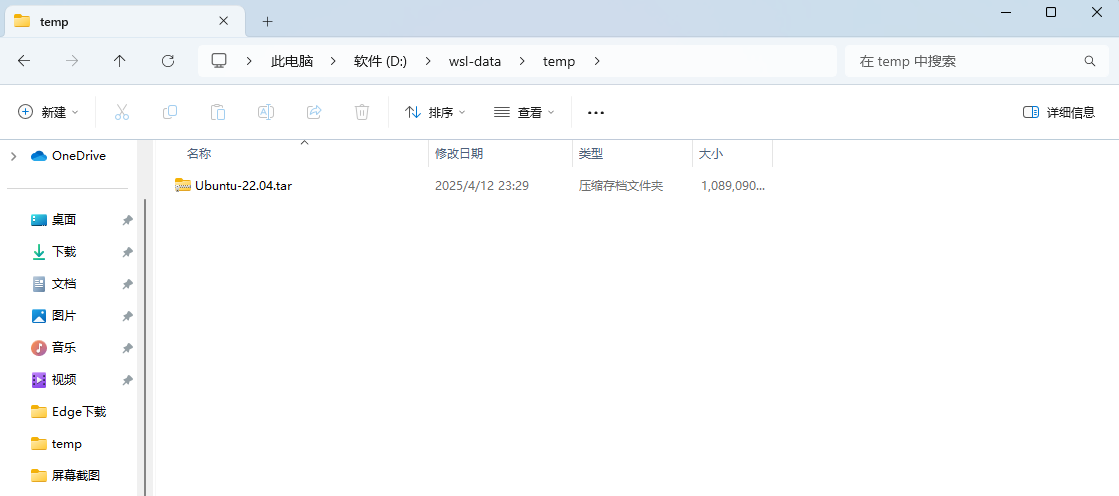Sort by 名称 column header

199,153
